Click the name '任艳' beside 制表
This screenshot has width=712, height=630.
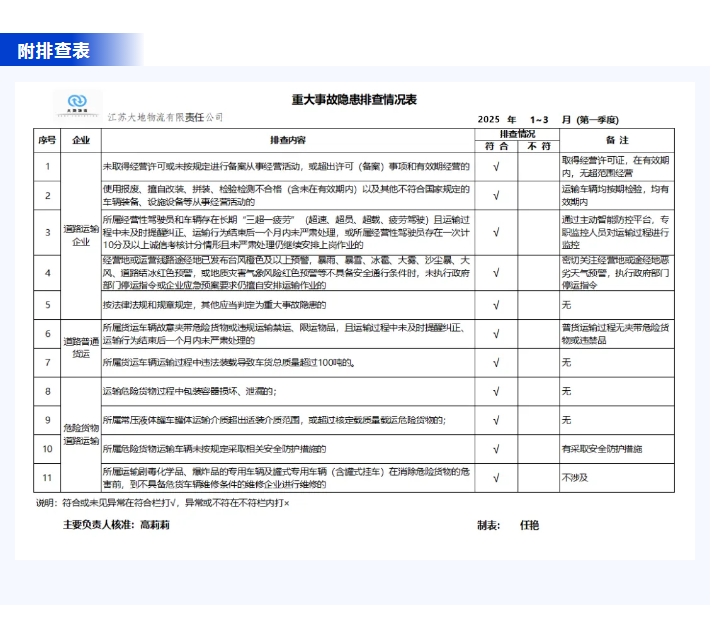coord(529,526)
